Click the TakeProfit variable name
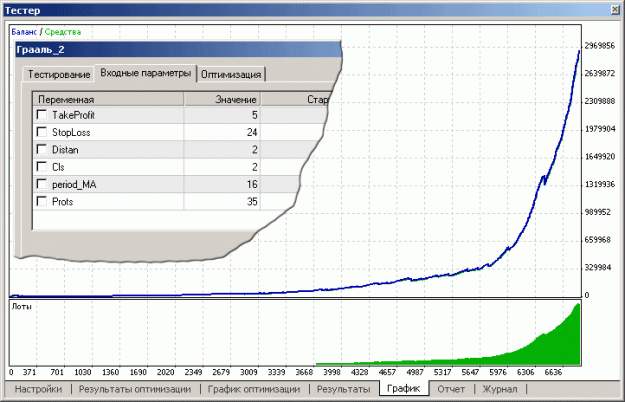Viewport: 625px width, 402px height. coord(73,115)
